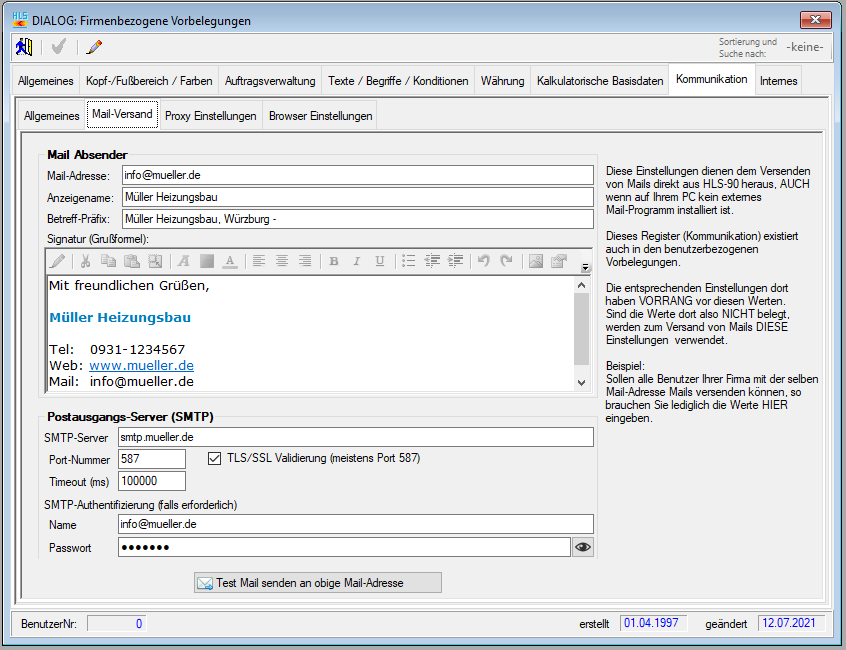Show password with the eye icon
This screenshot has height=650, width=846.
[x=583, y=547]
